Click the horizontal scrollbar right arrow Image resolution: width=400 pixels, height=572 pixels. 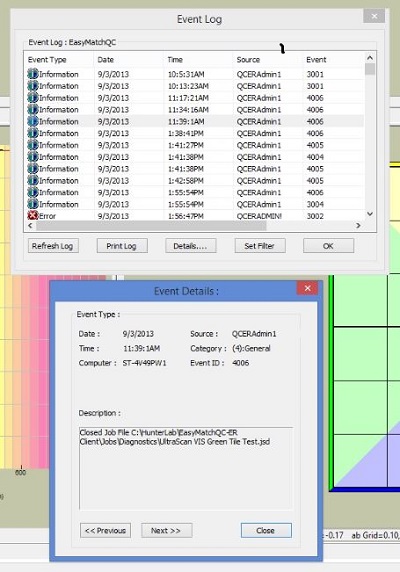point(358,226)
